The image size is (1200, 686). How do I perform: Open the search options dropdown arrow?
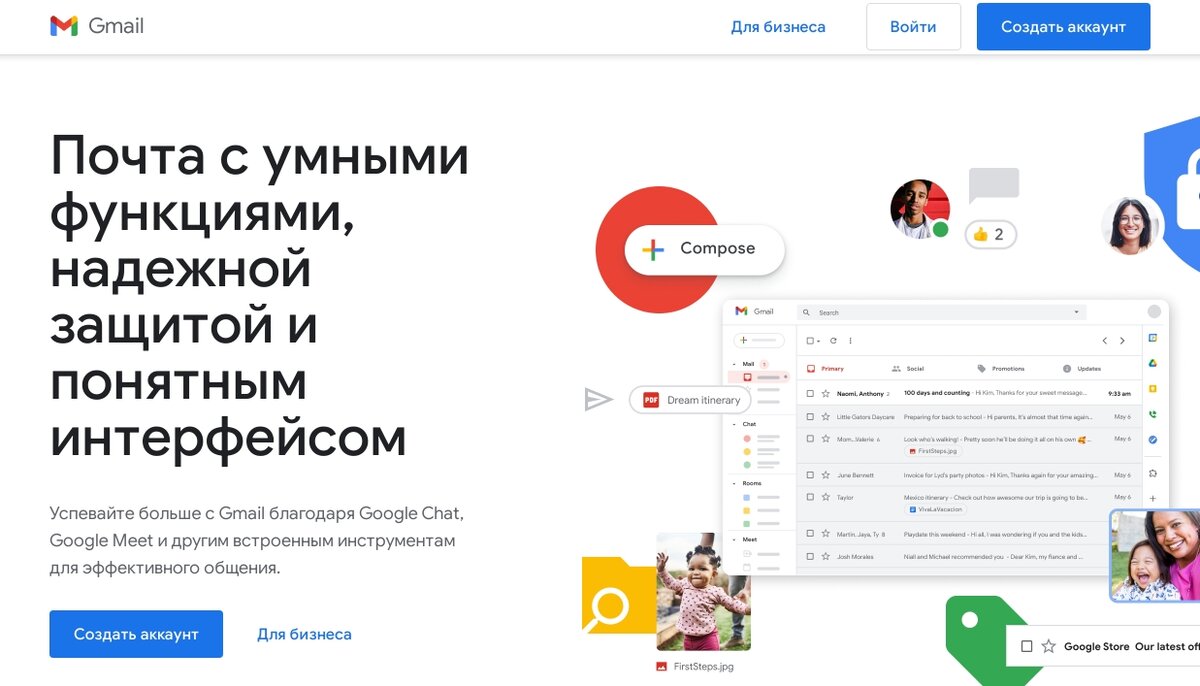[1078, 311]
